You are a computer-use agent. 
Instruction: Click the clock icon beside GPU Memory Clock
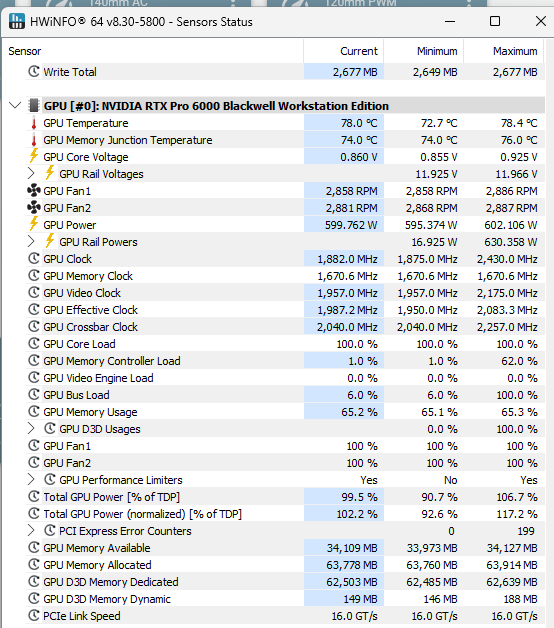coord(34,276)
